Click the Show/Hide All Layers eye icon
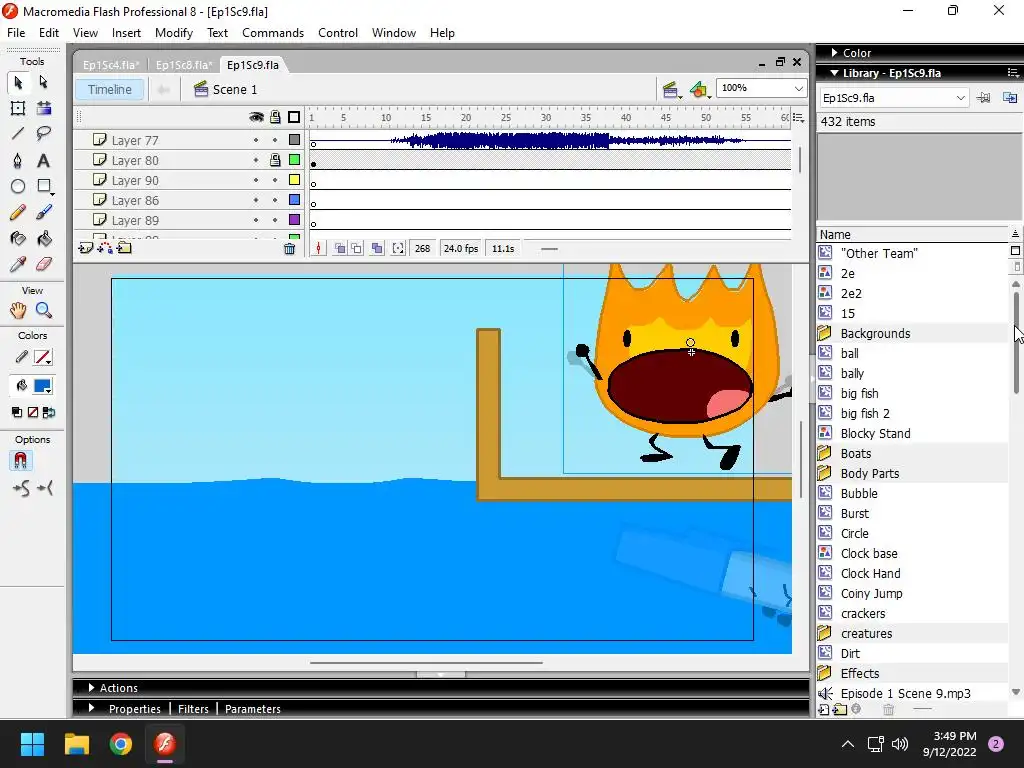This screenshot has height=768, width=1024. [x=256, y=117]
